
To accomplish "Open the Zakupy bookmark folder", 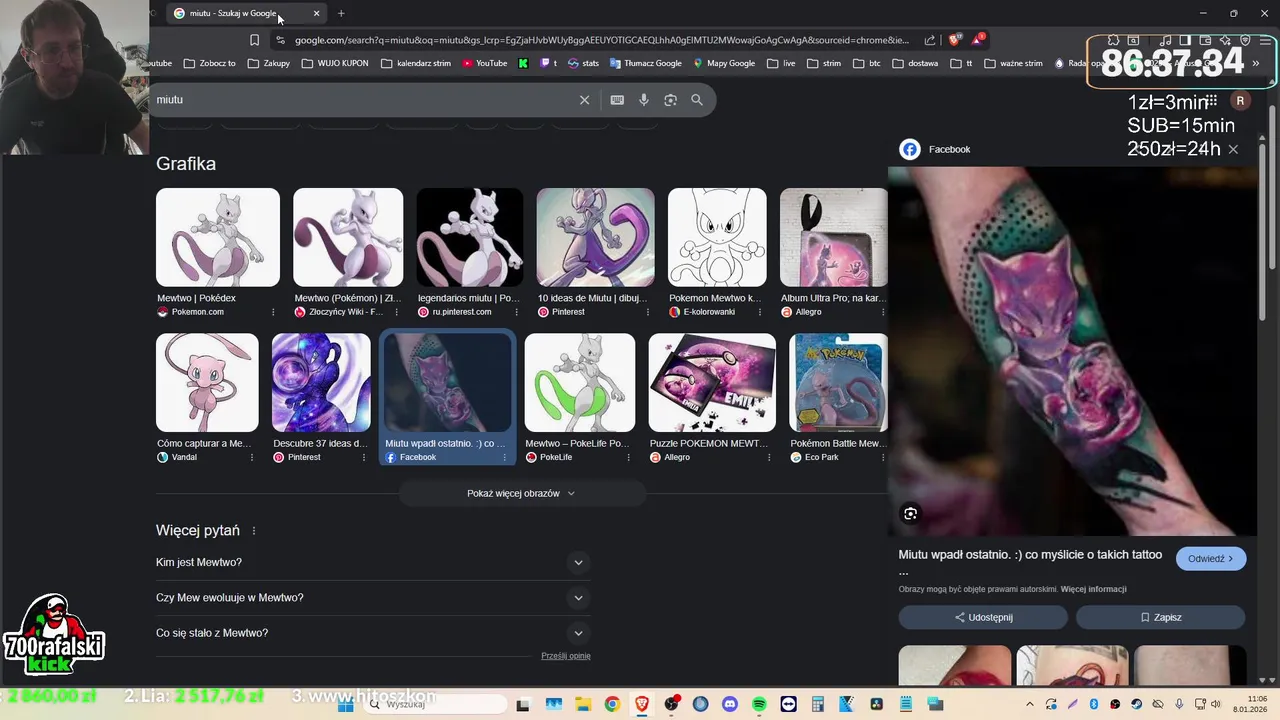I will [269, 63].
